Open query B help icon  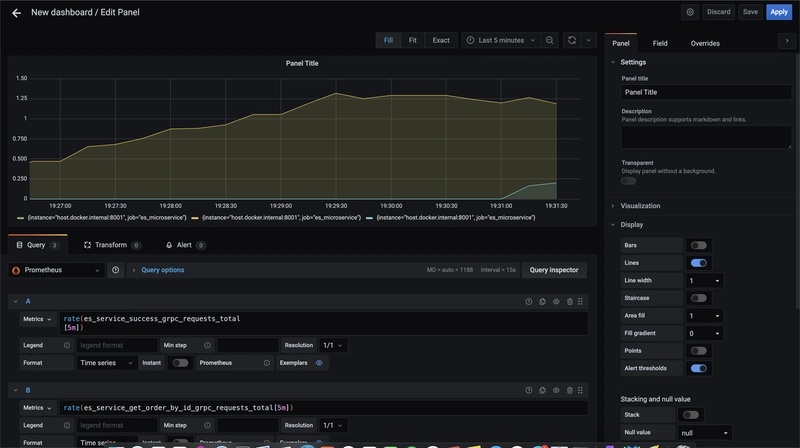click(x=529, y=390)
